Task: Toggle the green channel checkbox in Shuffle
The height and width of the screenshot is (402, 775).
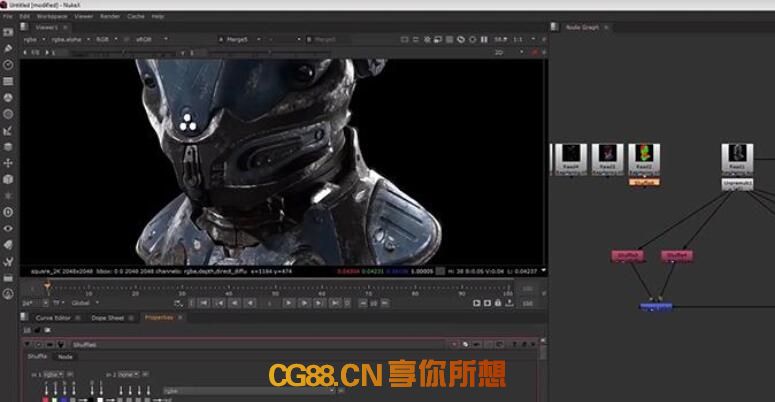Action: point(54,399)
